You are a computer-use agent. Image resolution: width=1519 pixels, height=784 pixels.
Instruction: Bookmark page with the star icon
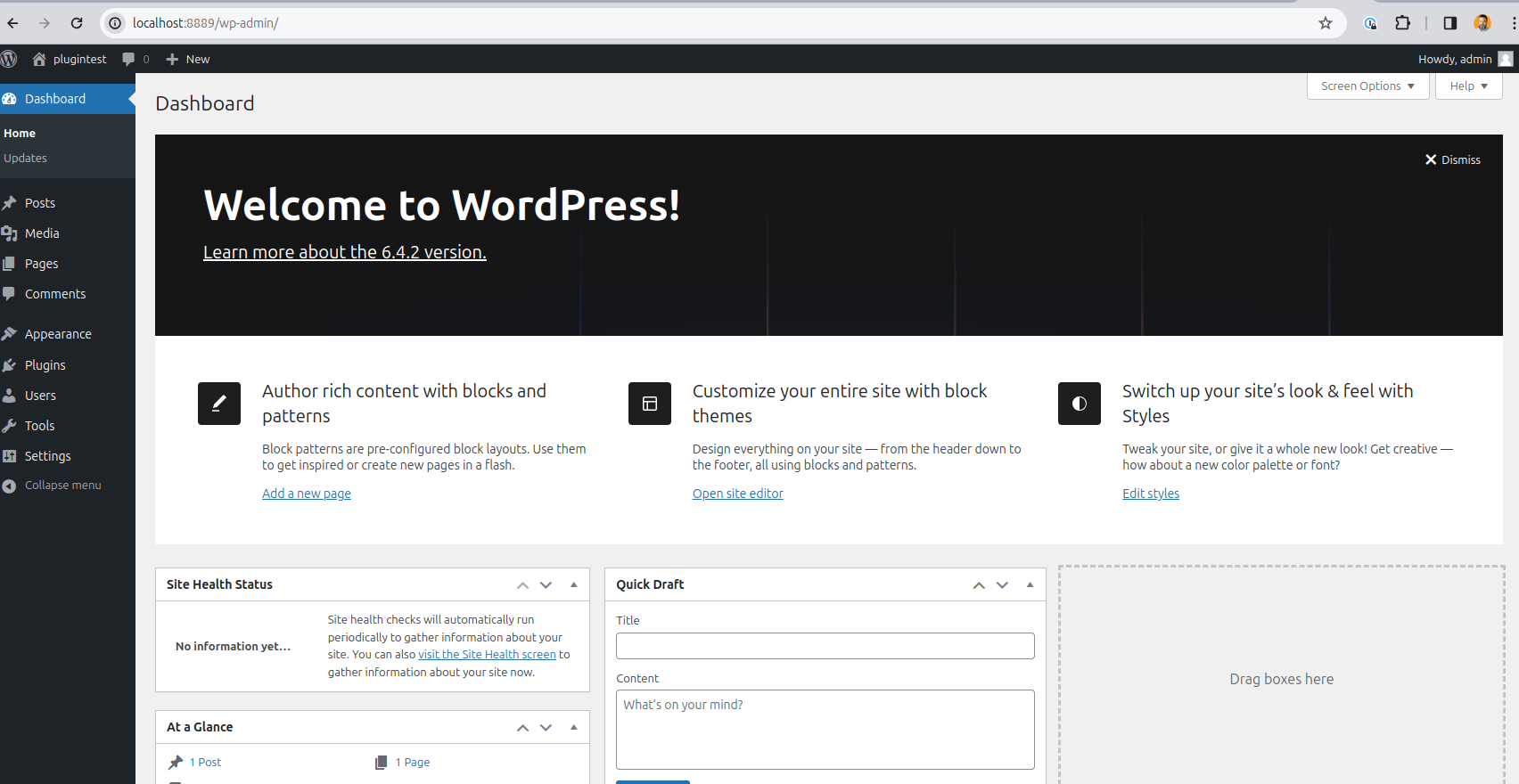(x=1326, y=23)
